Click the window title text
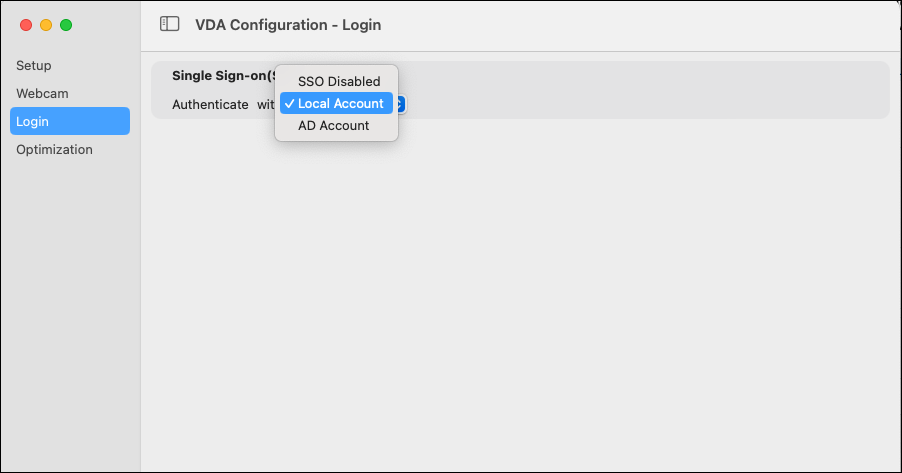The width and height of the screenshot is (902, 473). [x=288, y=24]
